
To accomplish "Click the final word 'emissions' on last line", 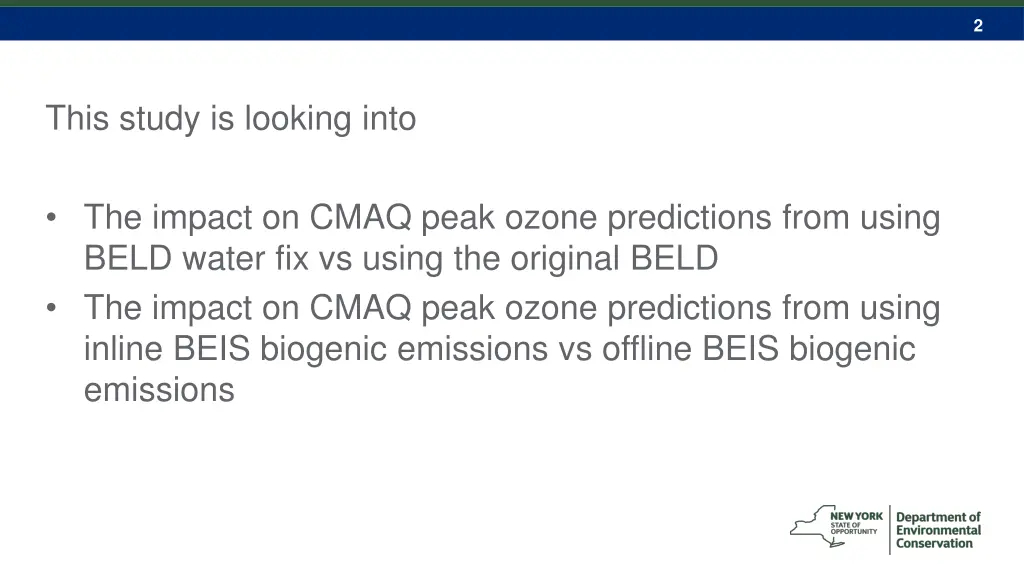I will tap(159, 390).
